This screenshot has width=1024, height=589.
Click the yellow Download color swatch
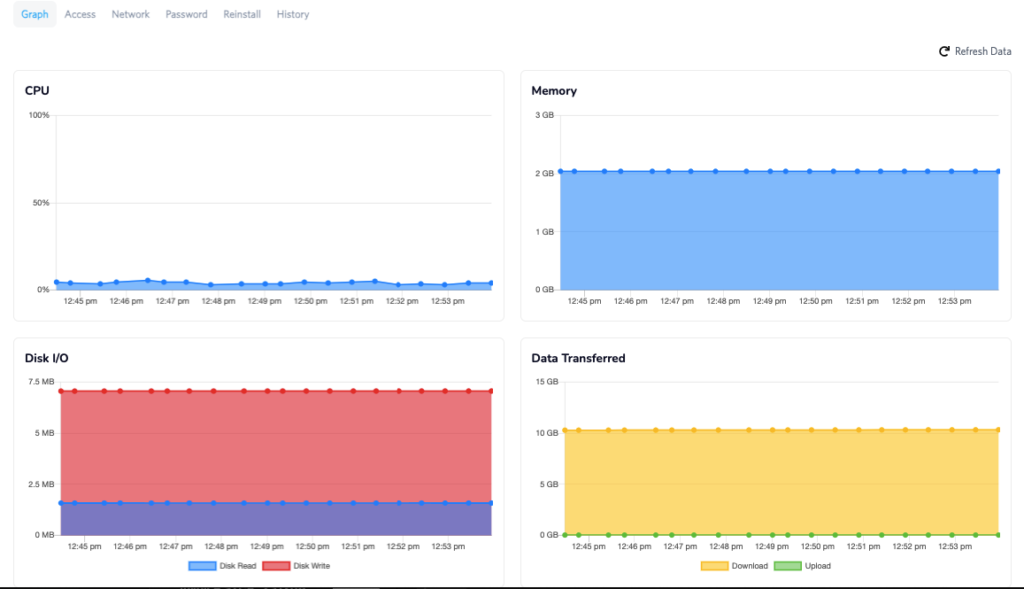(x=715, y=565)
